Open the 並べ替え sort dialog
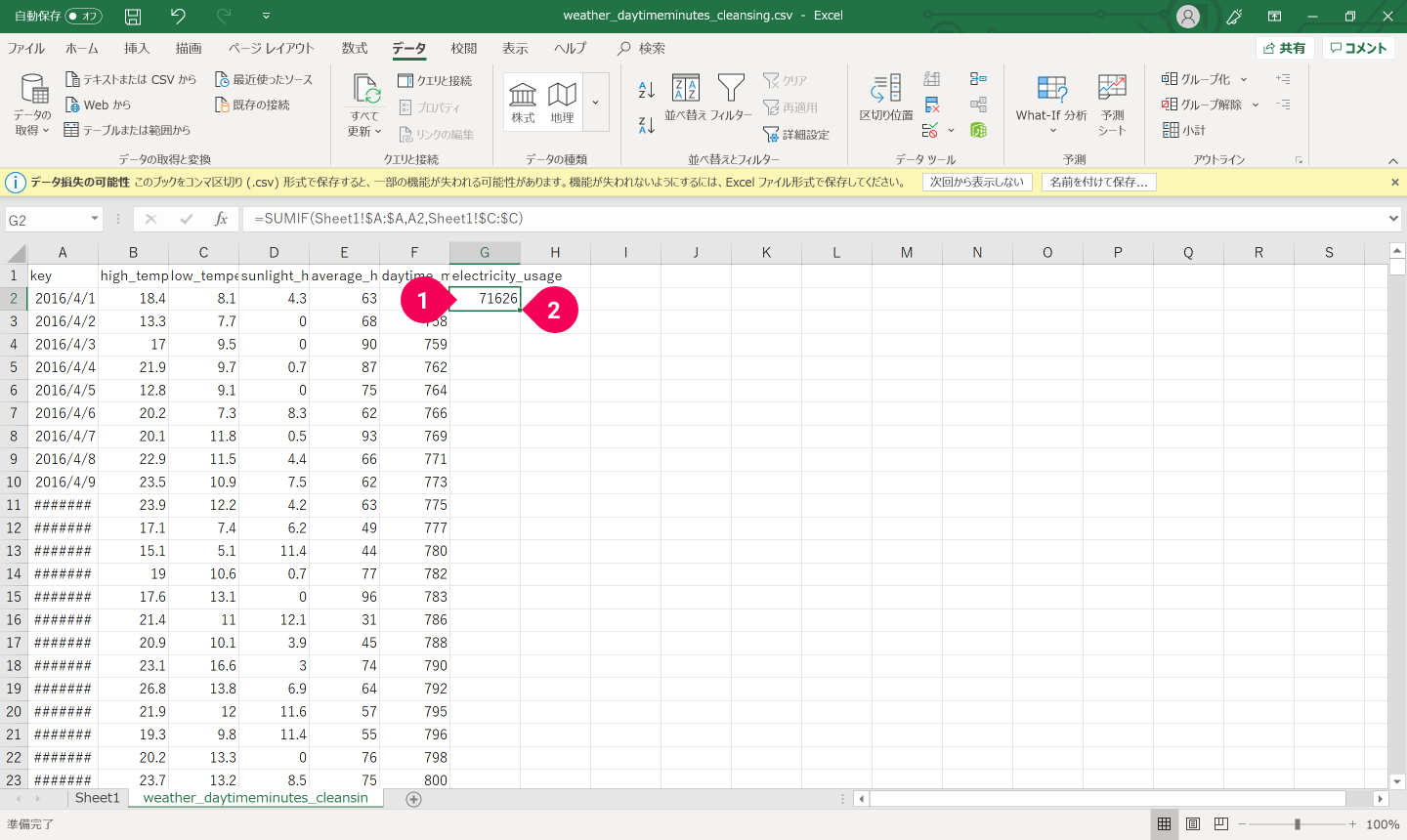 tap(686, 98)
